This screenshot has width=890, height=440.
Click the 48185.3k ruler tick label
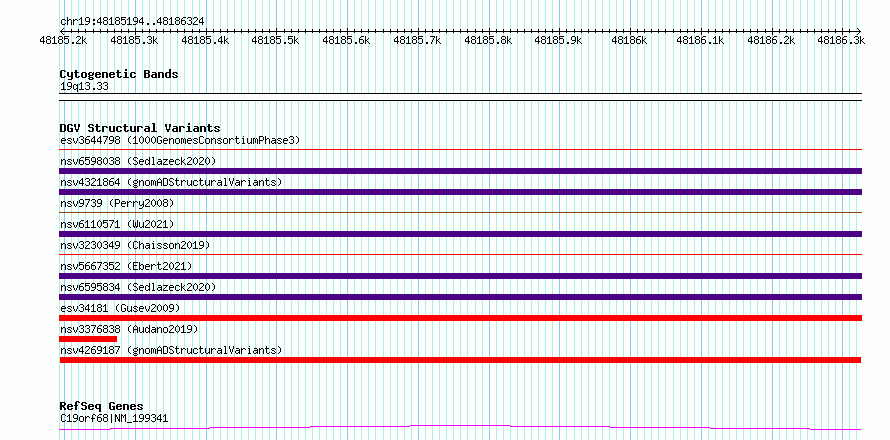pos(134,40)
